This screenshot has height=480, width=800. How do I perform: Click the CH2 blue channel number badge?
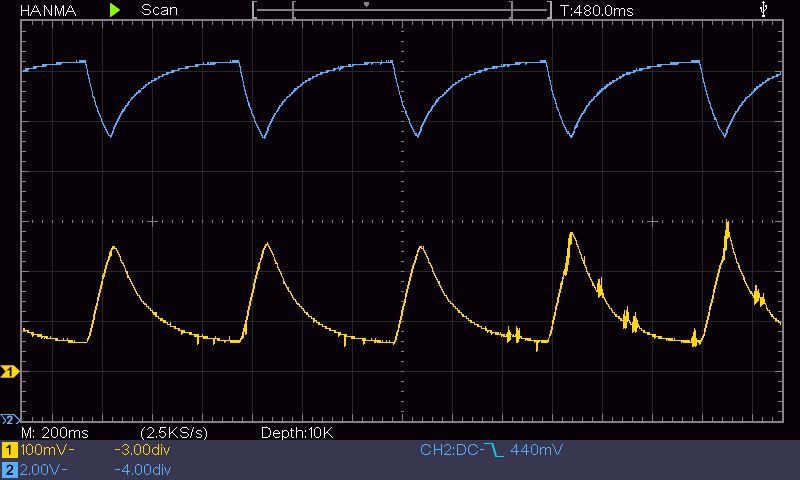[9, 469]
